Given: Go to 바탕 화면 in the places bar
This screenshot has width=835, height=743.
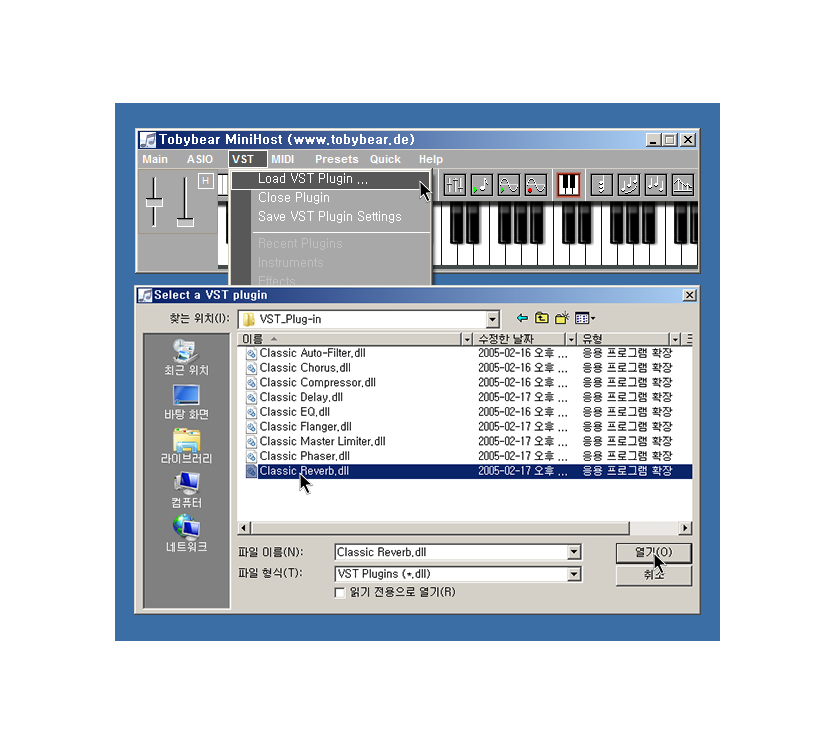Looking at the screenshot, I should coord(186,403).
